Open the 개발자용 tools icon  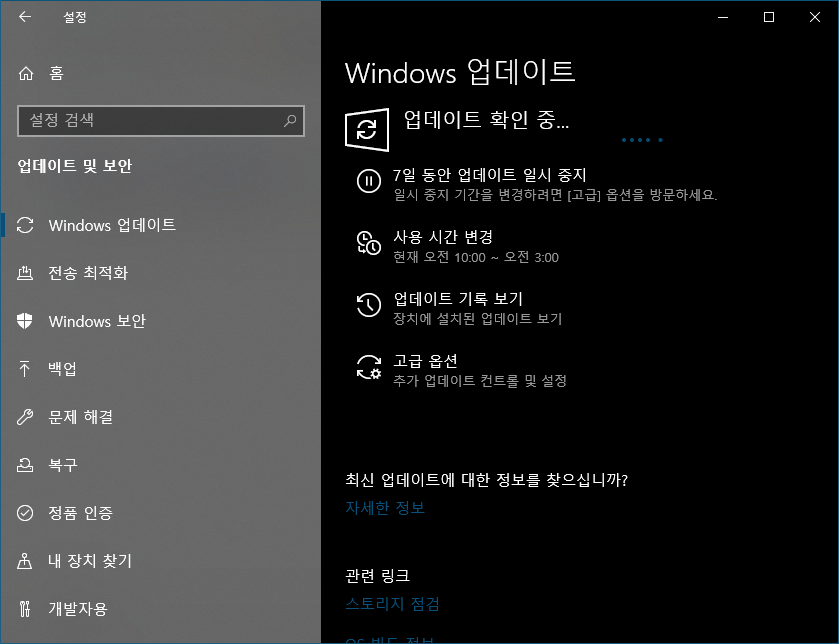[x=25, y=608]
